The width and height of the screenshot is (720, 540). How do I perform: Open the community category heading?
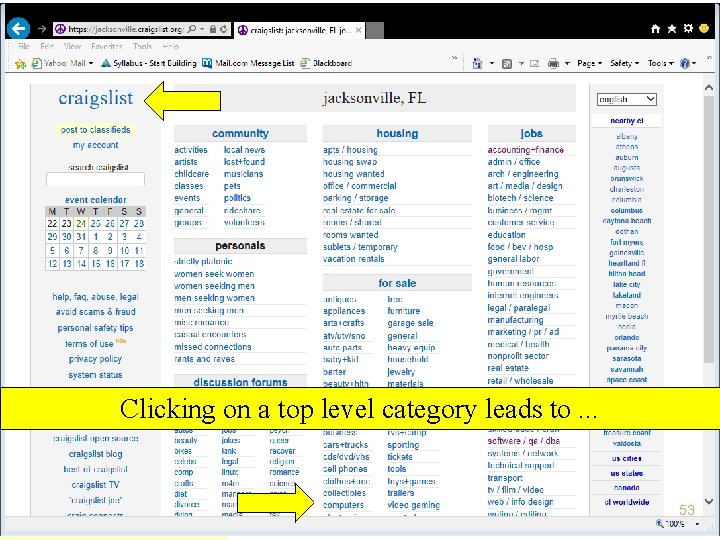[x=240, y=134]
